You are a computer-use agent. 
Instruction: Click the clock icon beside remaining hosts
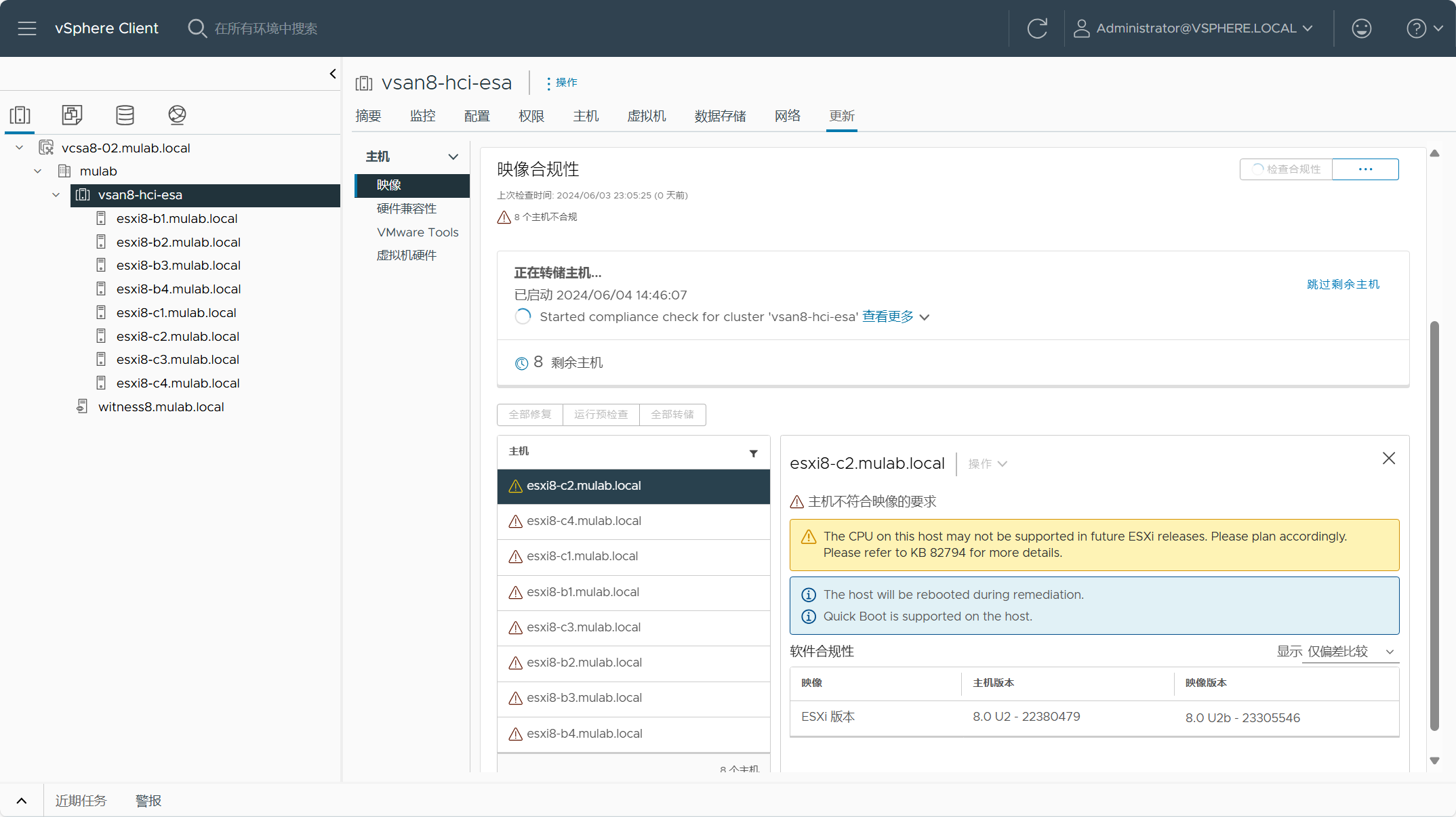click(521, 363)
